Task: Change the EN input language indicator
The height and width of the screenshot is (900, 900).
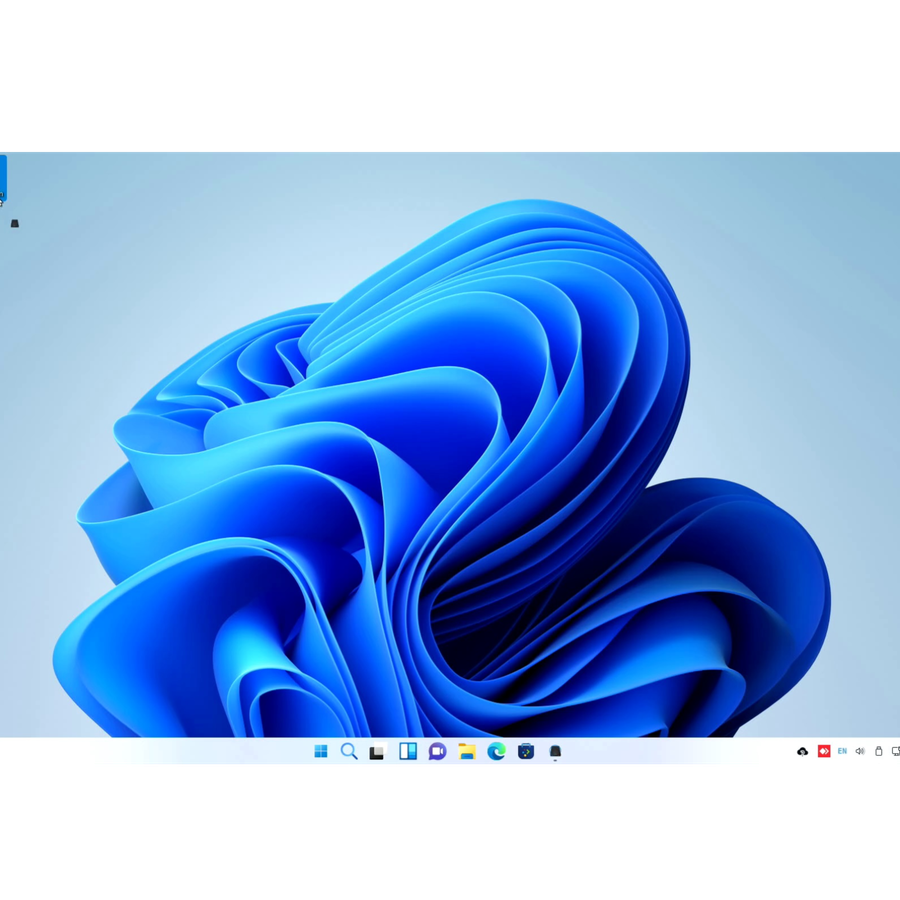Action: point(842,751)
